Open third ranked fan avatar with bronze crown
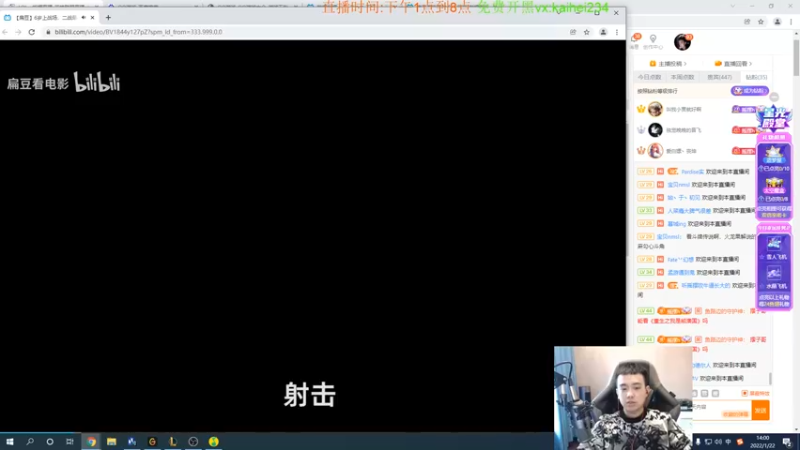The image size is (800, 450). point(655,151)
